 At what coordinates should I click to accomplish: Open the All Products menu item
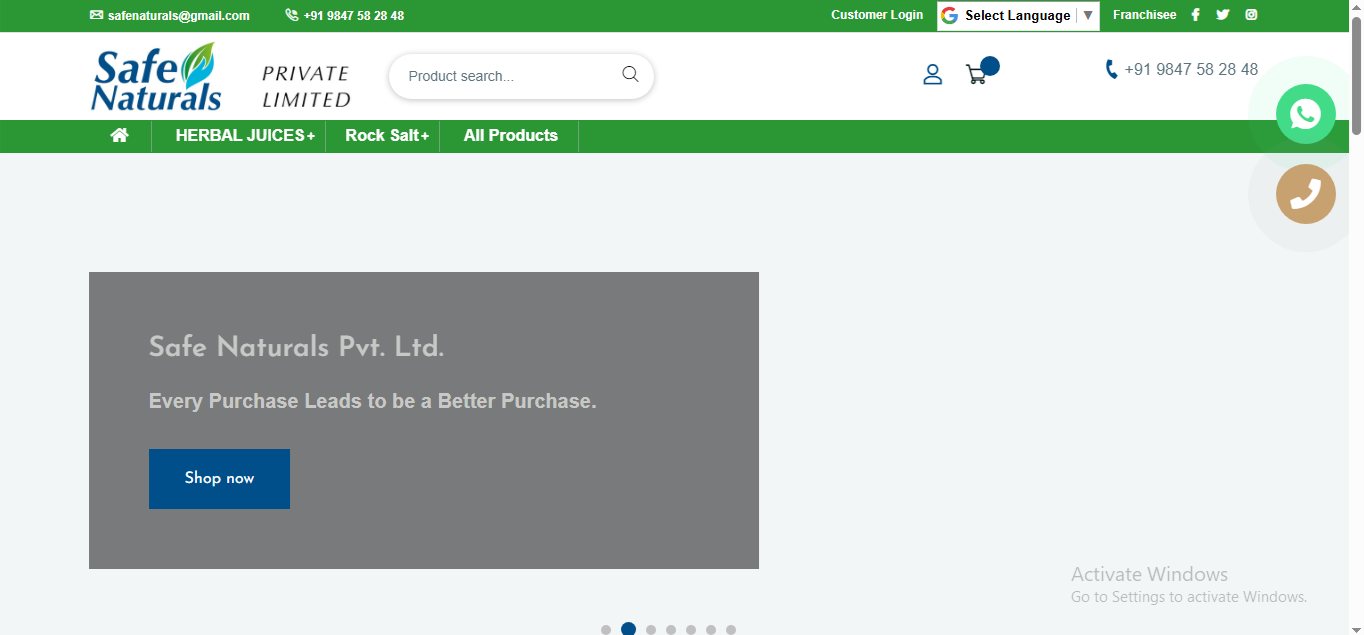510,136
